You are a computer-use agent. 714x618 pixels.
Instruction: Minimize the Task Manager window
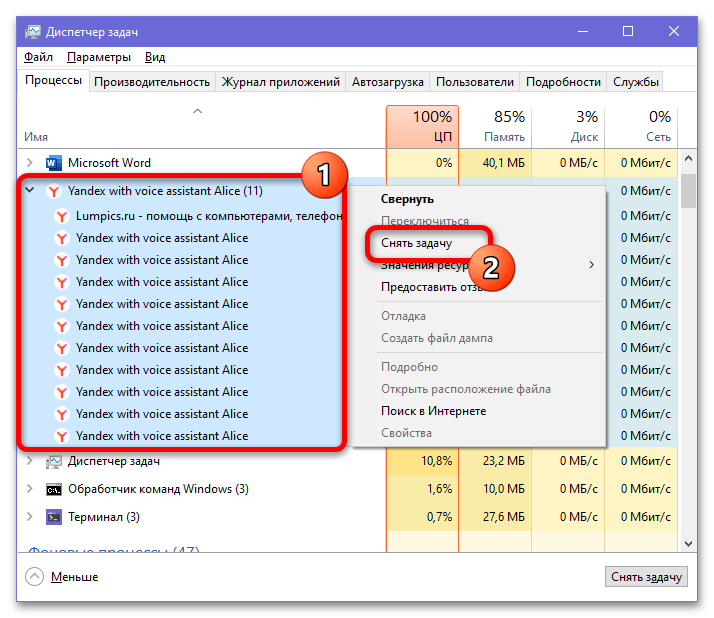[583, 31]
